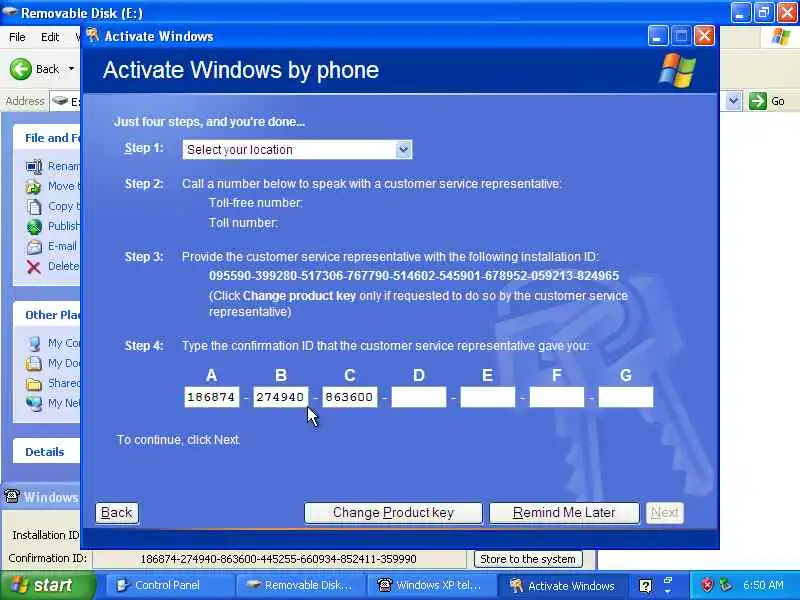Viewport: 800px width, 600px height.
Task: Switch to Removable Disk taskbar item
Action: (x=299, y=585)
